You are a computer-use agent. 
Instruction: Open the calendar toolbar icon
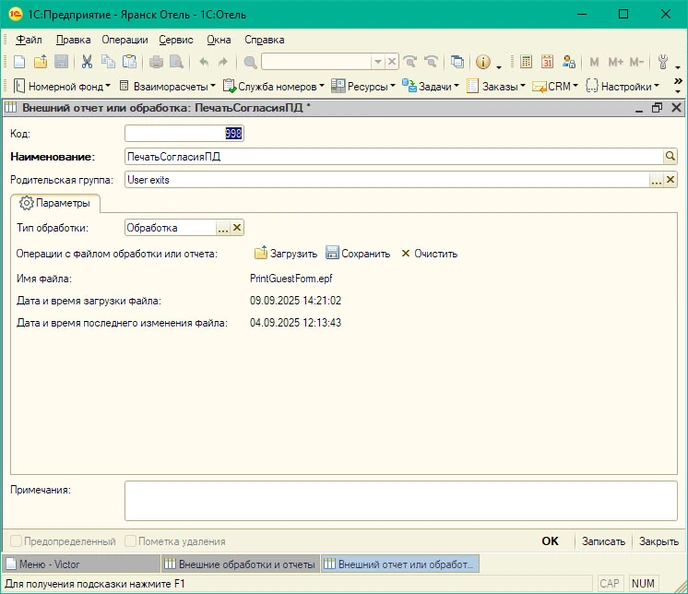[x=547, y=62]
